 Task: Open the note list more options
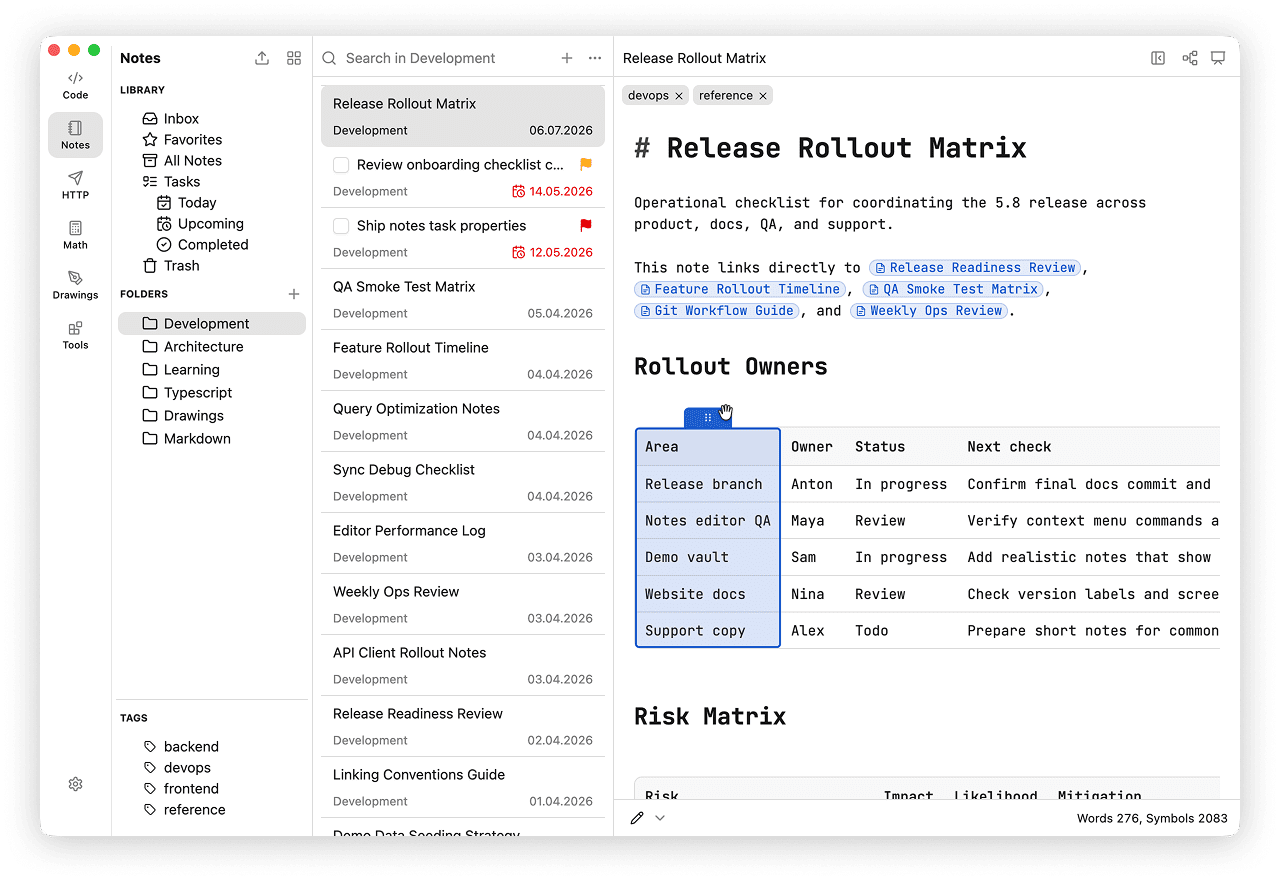pos(595,58)
